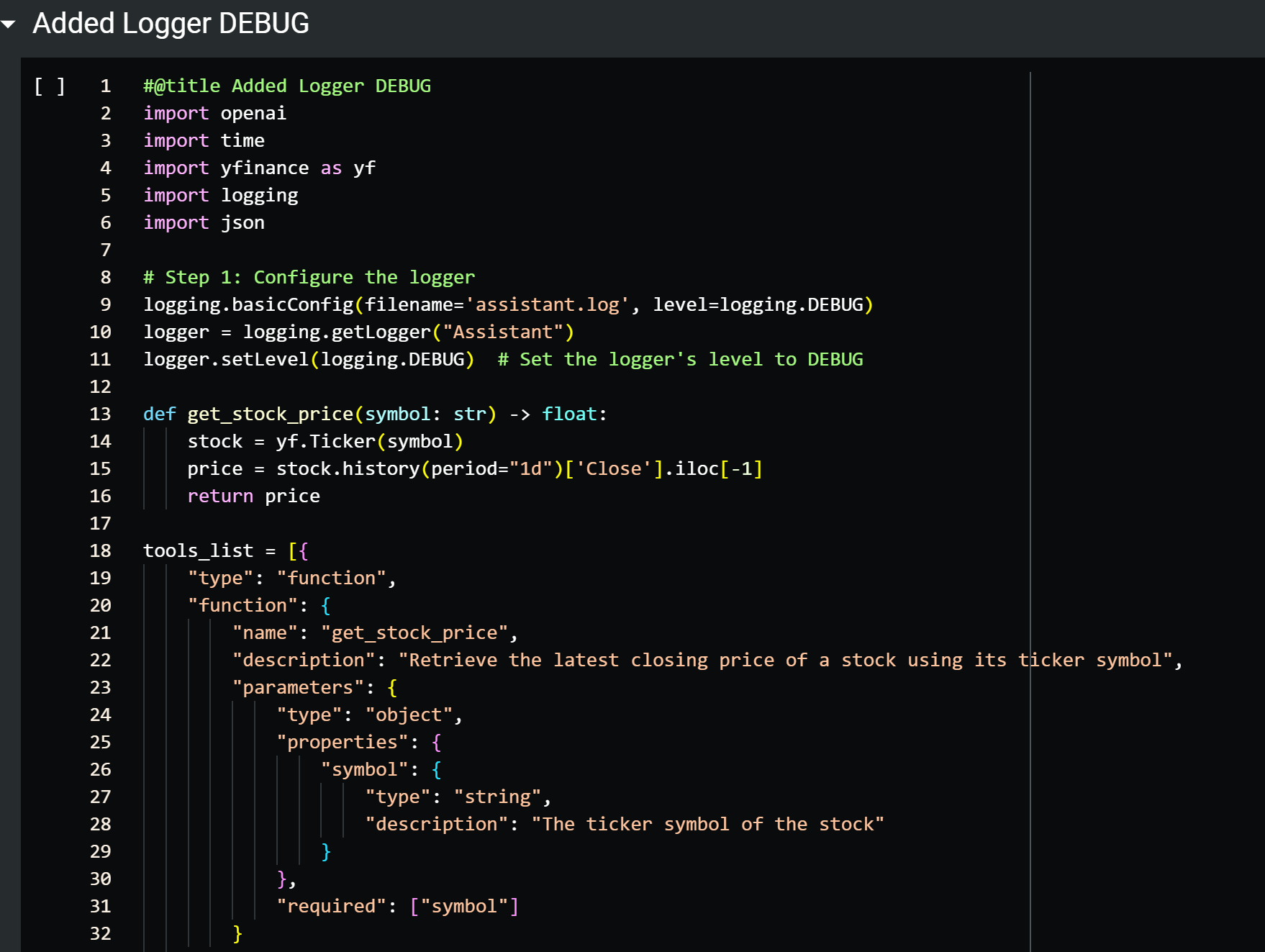Click the heading text Added Logger DEBUG
The height and width of the screenshot is (952, 1265).
(171, 24)
